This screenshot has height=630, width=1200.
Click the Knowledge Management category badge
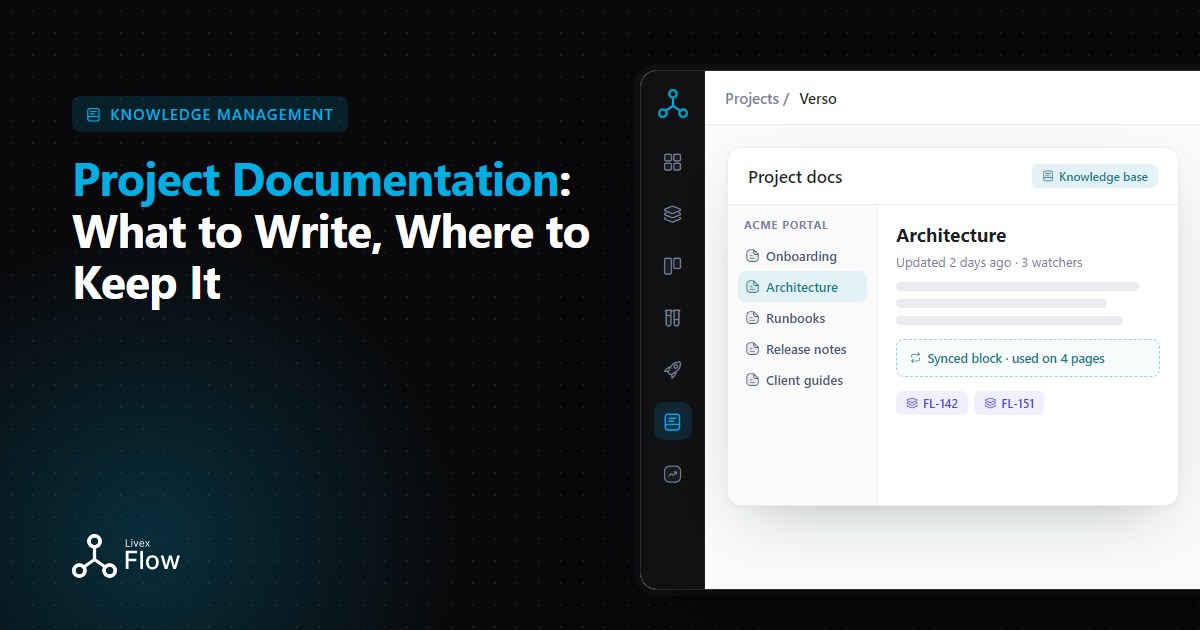coord(210,114)
